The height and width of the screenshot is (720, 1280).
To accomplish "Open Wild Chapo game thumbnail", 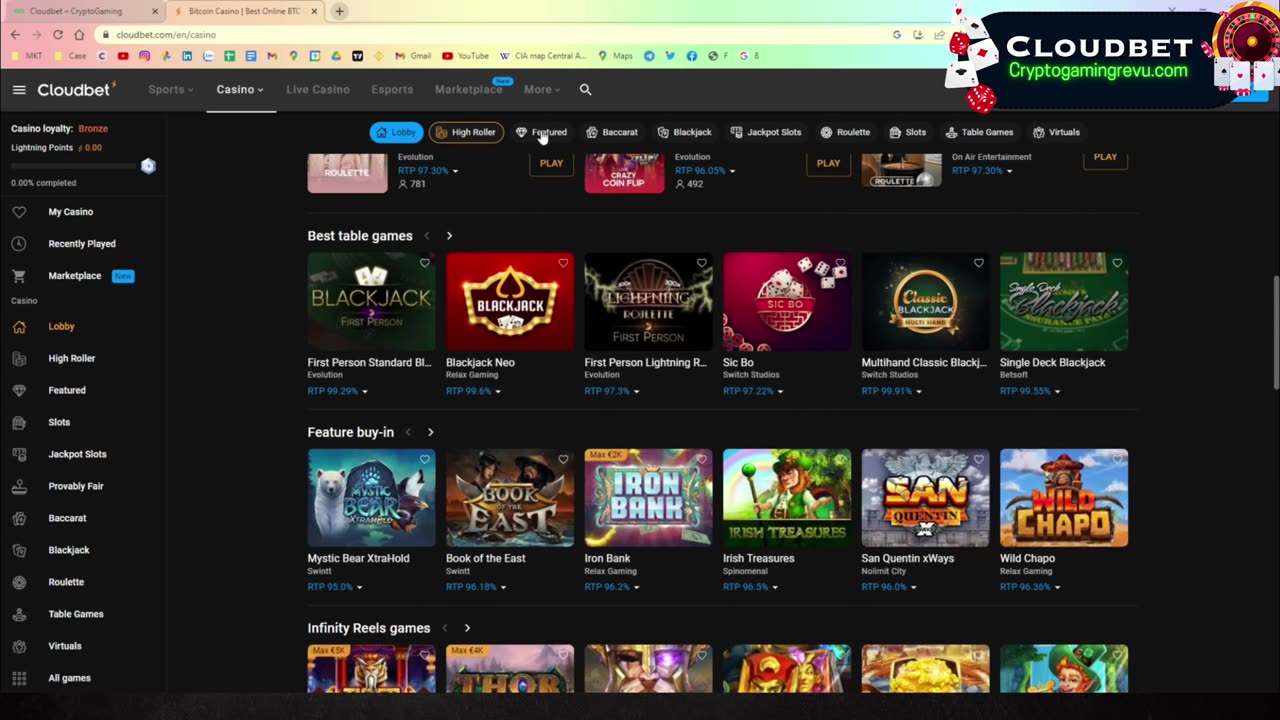I will point(1064,498).
